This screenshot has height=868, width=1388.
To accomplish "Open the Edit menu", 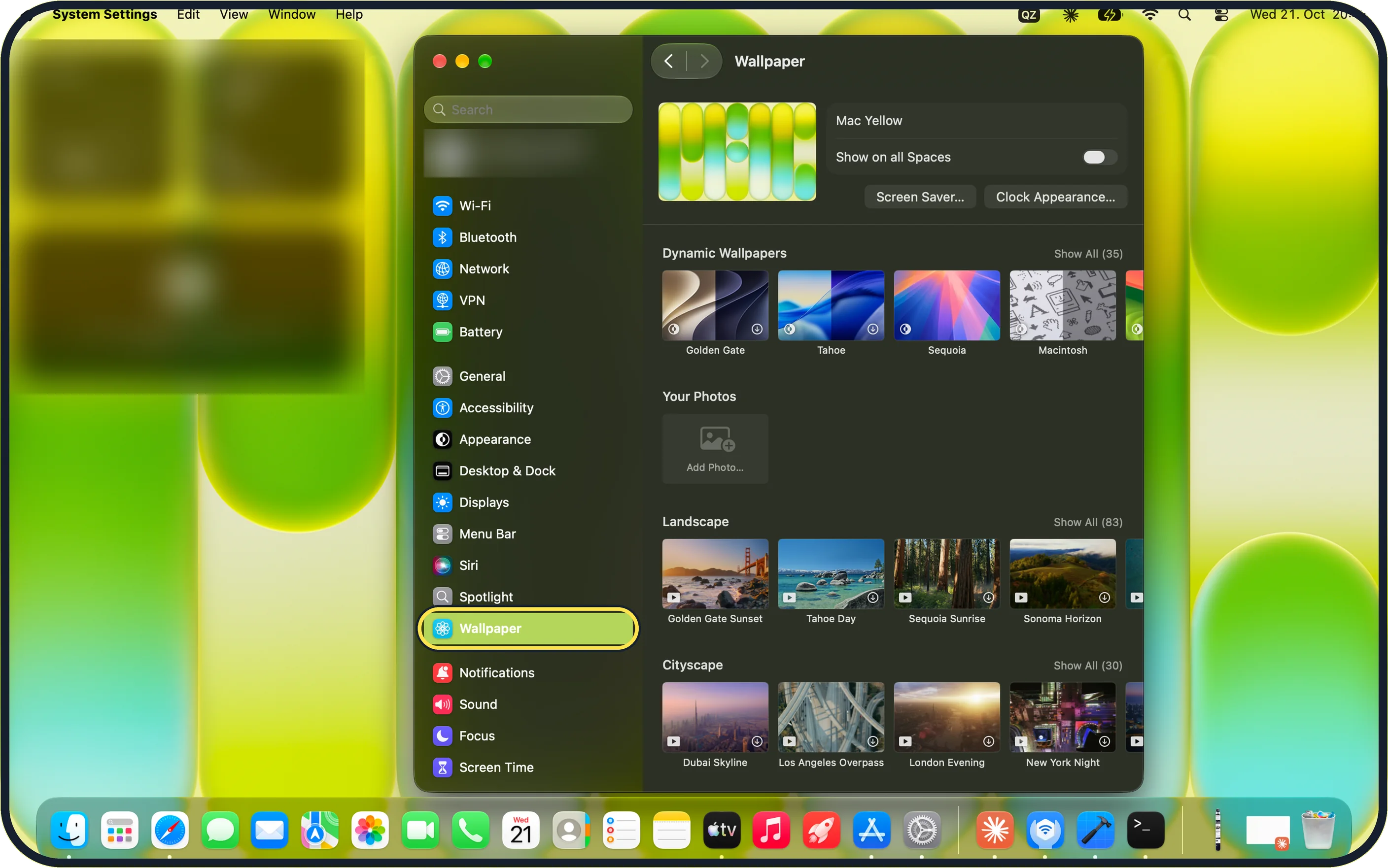I will [x=188, y=14].
